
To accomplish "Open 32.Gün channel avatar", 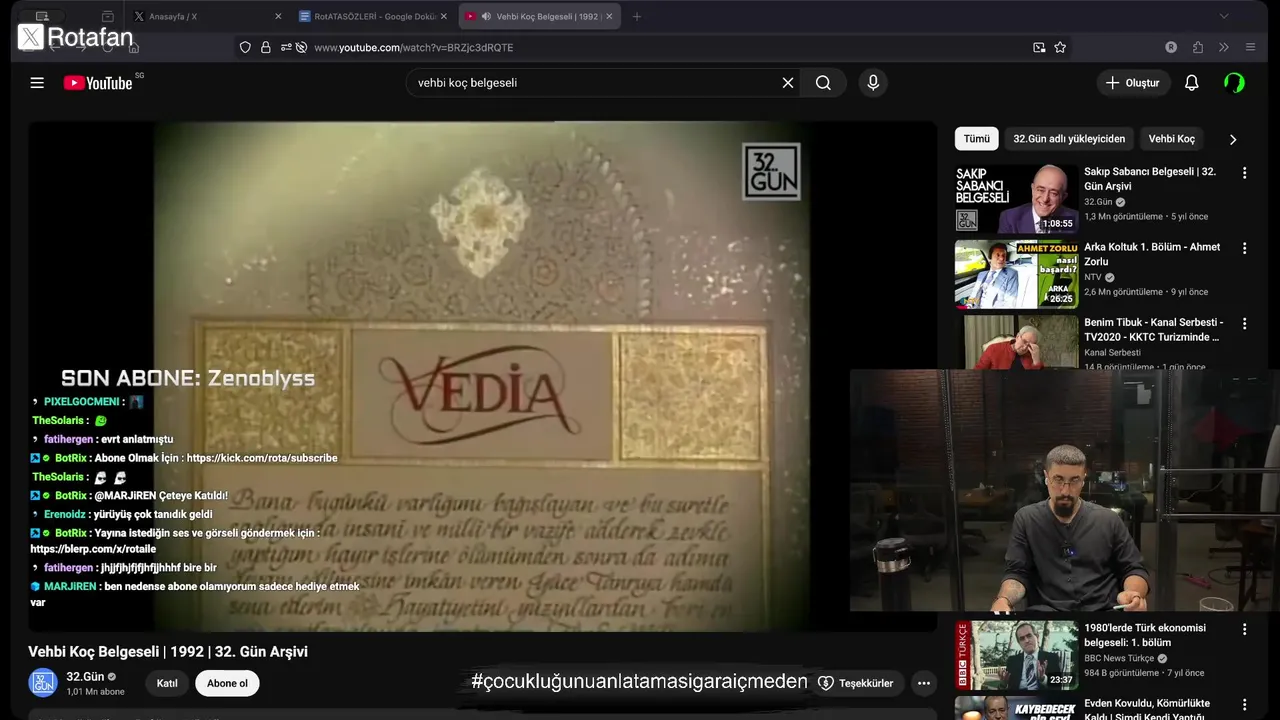I will (x=42, y=683).
